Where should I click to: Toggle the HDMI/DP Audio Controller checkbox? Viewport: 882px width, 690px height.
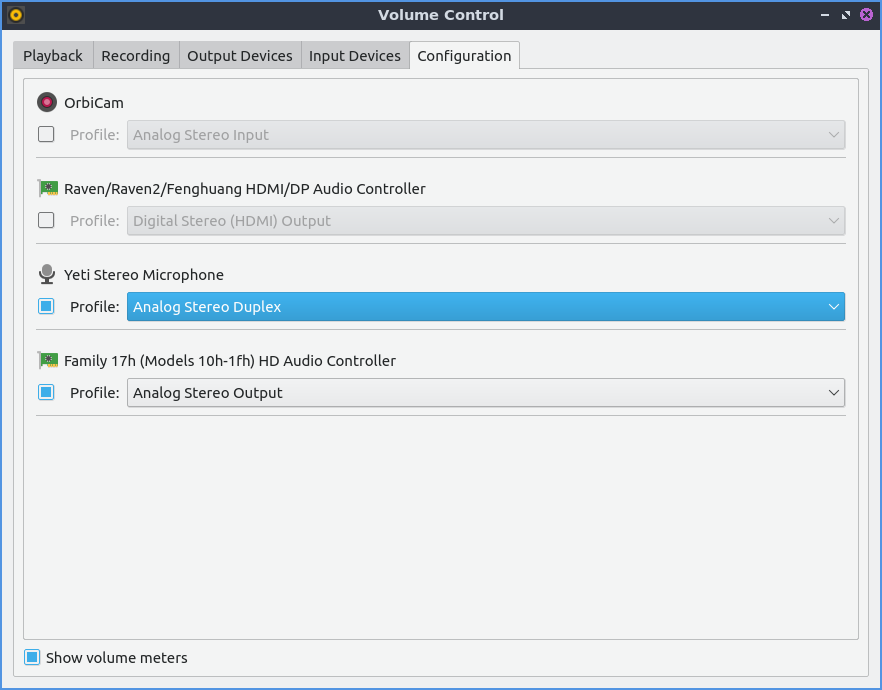tap(46, 221)
